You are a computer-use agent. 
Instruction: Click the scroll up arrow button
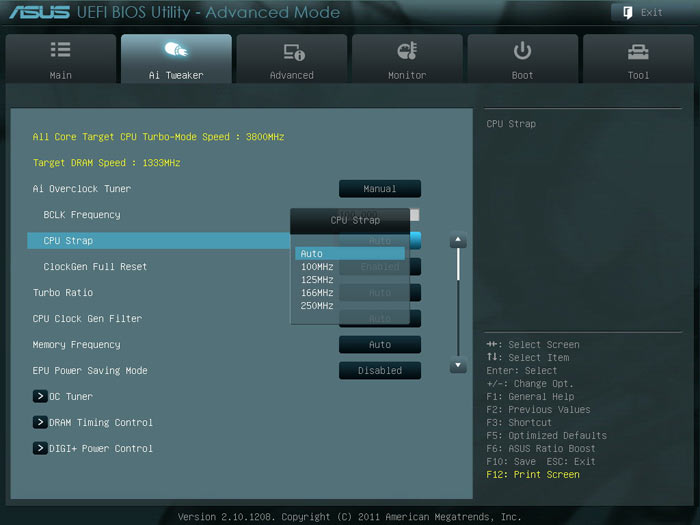458,241
